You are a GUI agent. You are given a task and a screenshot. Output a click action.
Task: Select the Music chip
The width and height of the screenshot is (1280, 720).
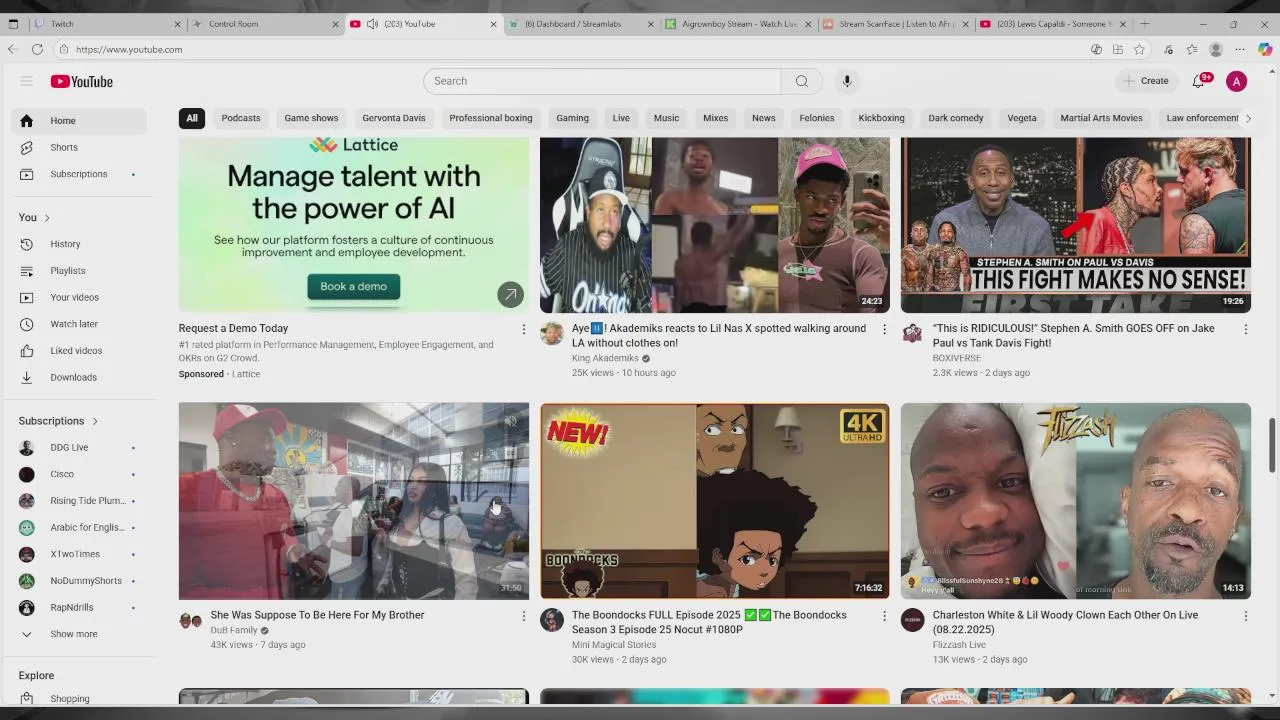(666, 118)
